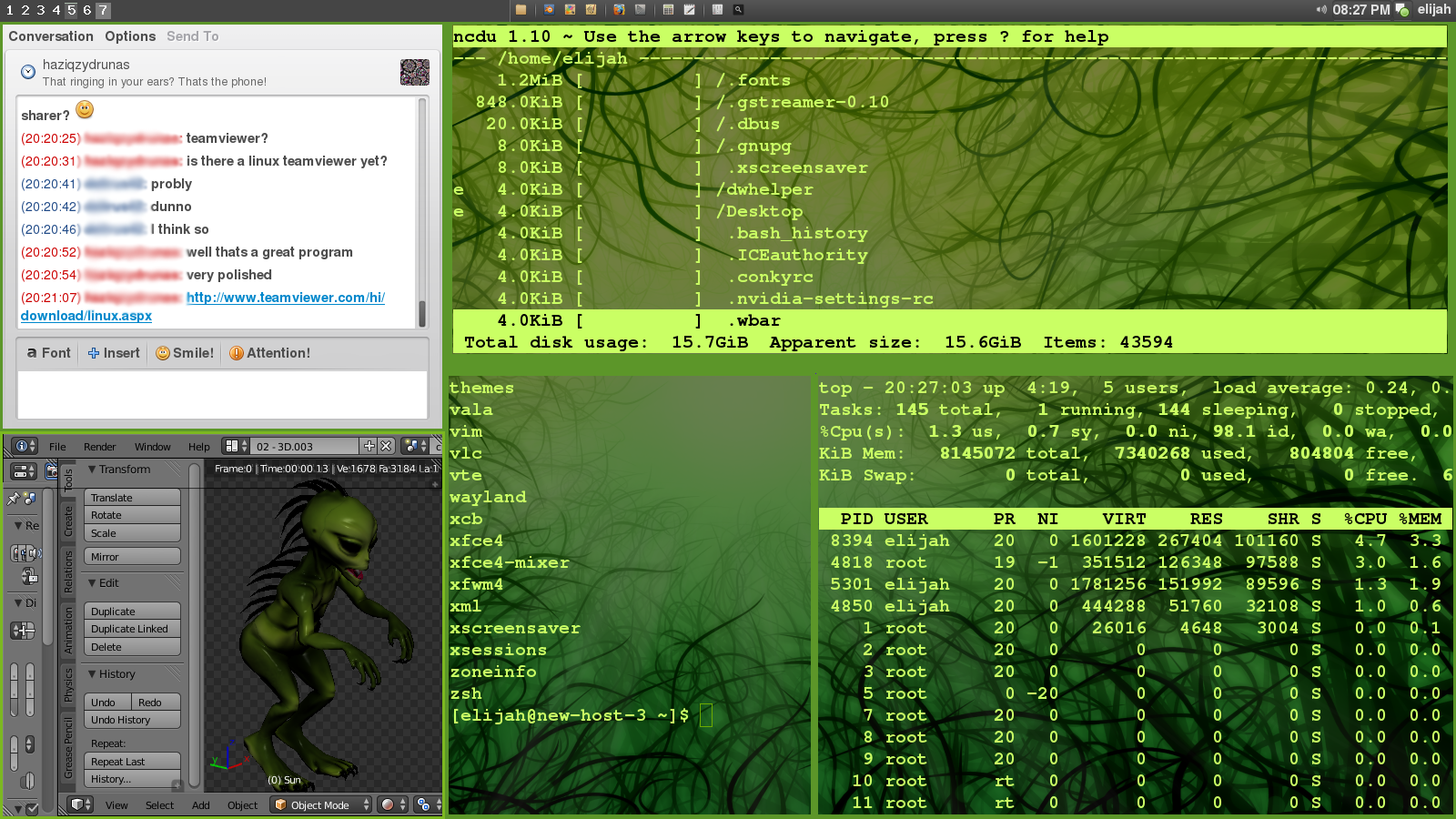Click the 08:27 PM clock
Image resolution: width=1456 pixels, height=819 pixels.
pos(1360,10)
